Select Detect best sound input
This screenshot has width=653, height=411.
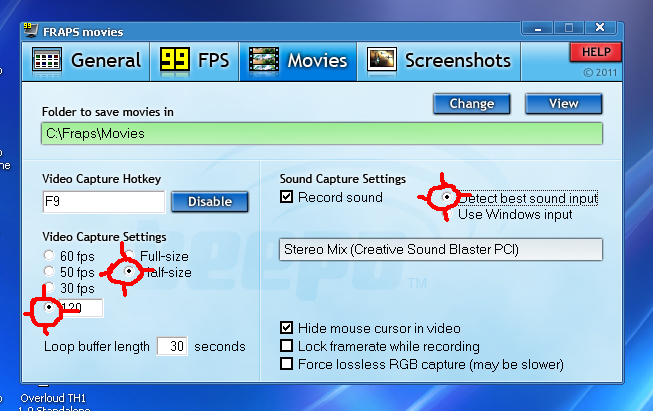click(447, 197)
